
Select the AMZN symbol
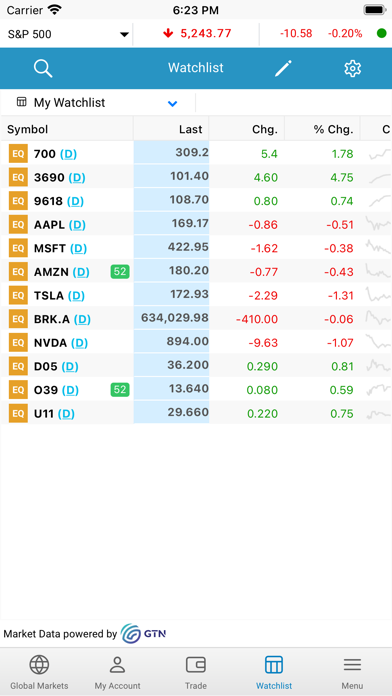[x=51, y=272]
